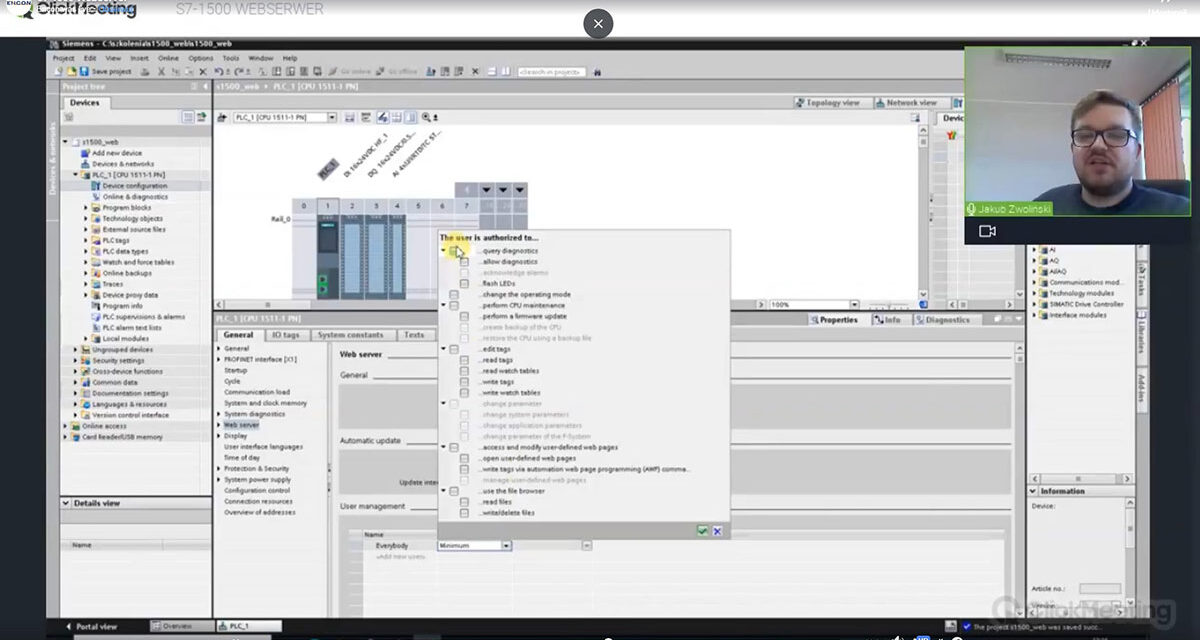
Task: Enable the write tags permission checkbox
Action: pos(464,382)
